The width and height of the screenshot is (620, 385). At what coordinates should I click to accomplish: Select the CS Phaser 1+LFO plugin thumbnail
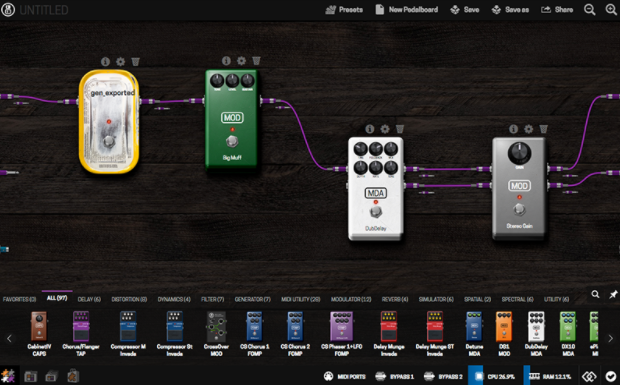[342, 334]
